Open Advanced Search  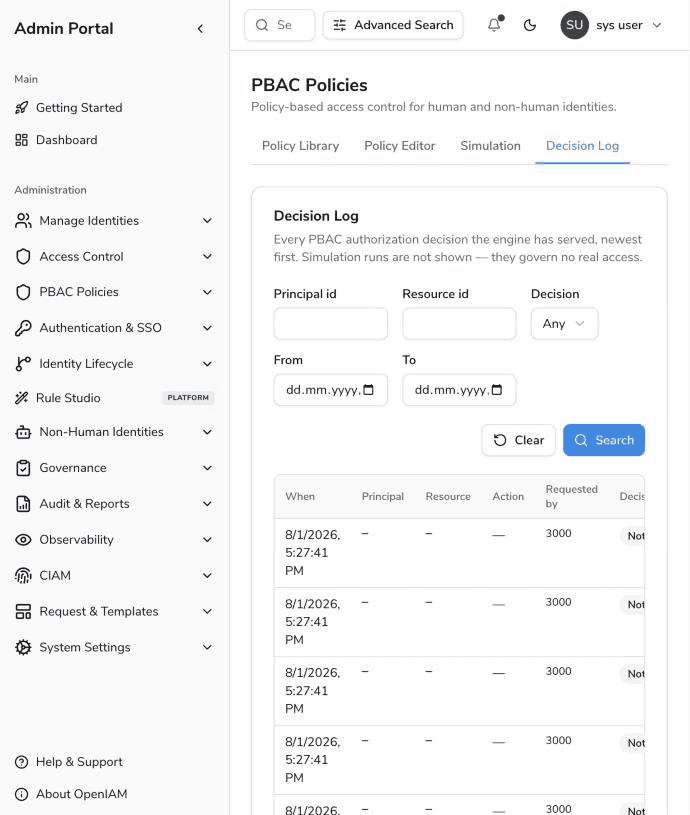[393, 25]
